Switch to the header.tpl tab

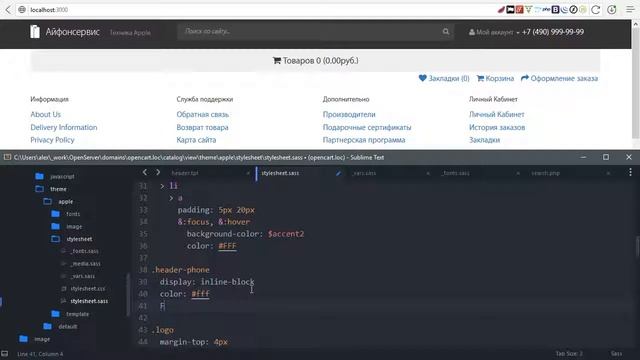click(x=185, y=173)
